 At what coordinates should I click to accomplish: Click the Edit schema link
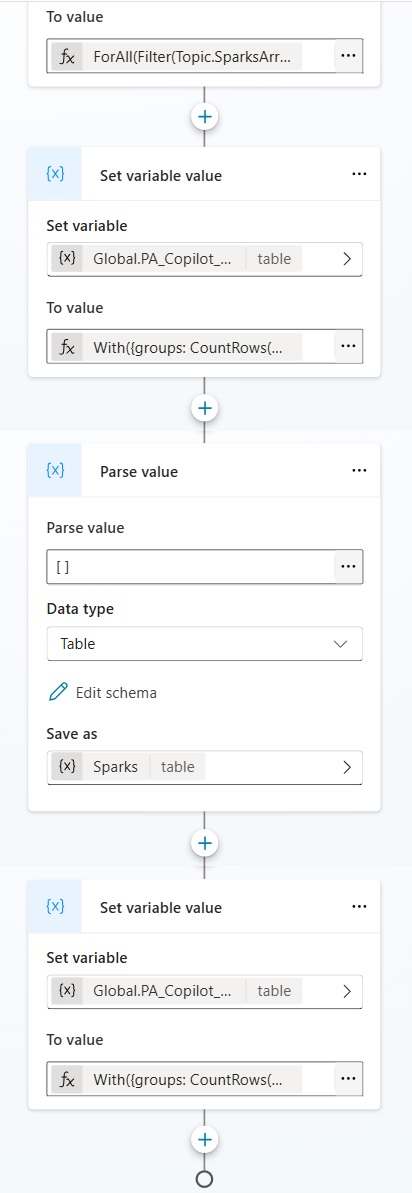(x=116, y=692)
